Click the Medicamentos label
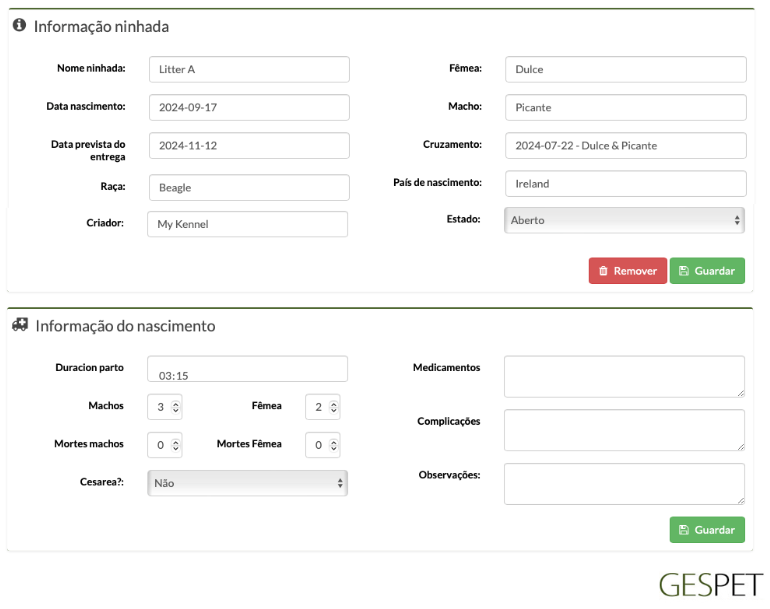Viewport: 770px width, 609px height. point(446,367)
